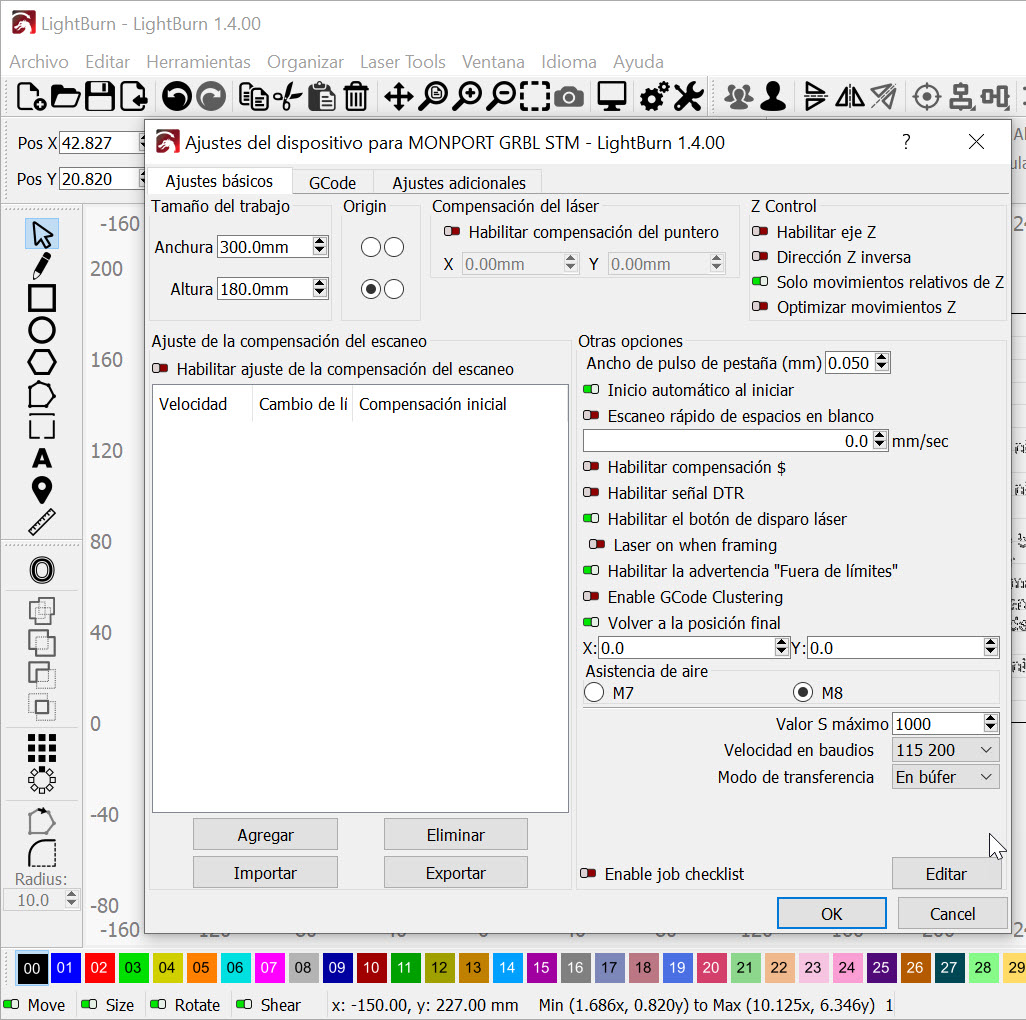Switch to the Ajustes adicionales tab
This screenshot has height=1020, width=1026.
coord(459,183)
